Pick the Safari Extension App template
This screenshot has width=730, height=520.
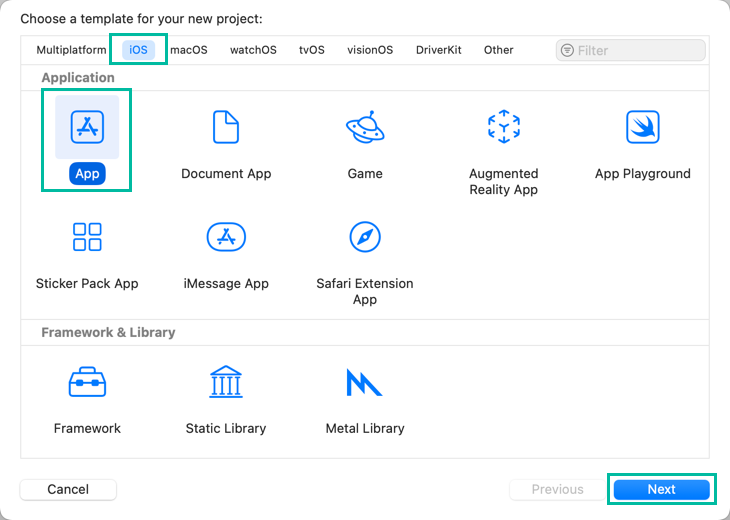[365, 237]
